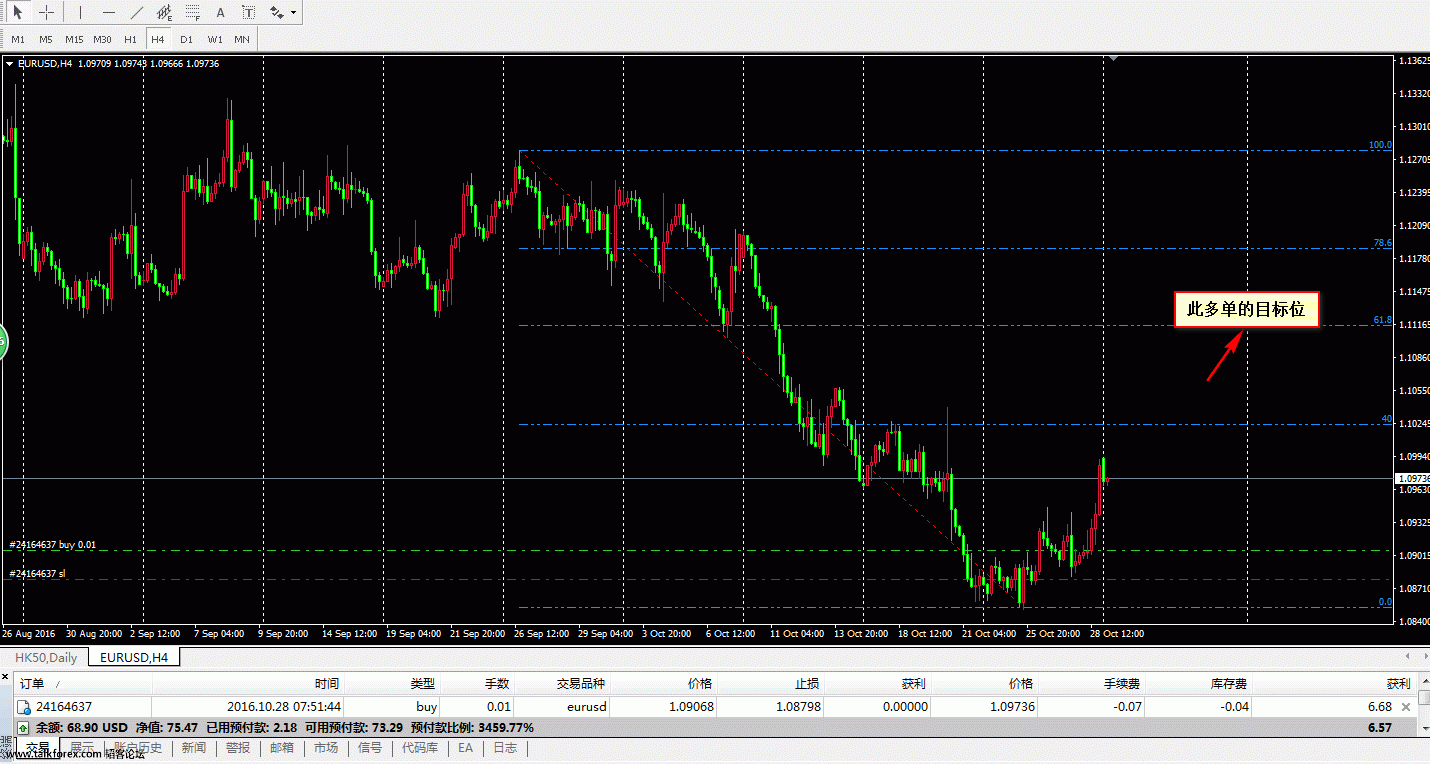Screen dimensions: 1430x764
Task: Select the equidistant channel tool
Action: pyautogui.click(x=165, y=13)
